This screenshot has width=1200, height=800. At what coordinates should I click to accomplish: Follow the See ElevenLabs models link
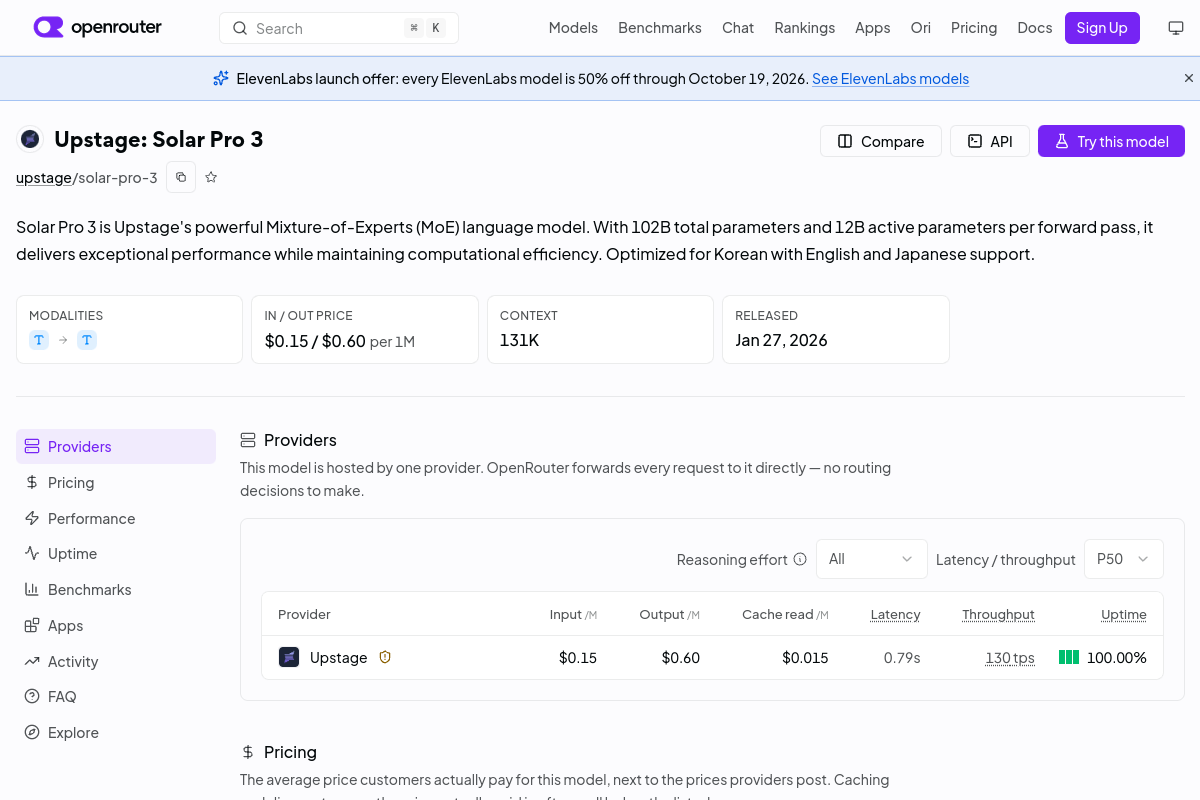pyautogui.click(x=891, y=78)
